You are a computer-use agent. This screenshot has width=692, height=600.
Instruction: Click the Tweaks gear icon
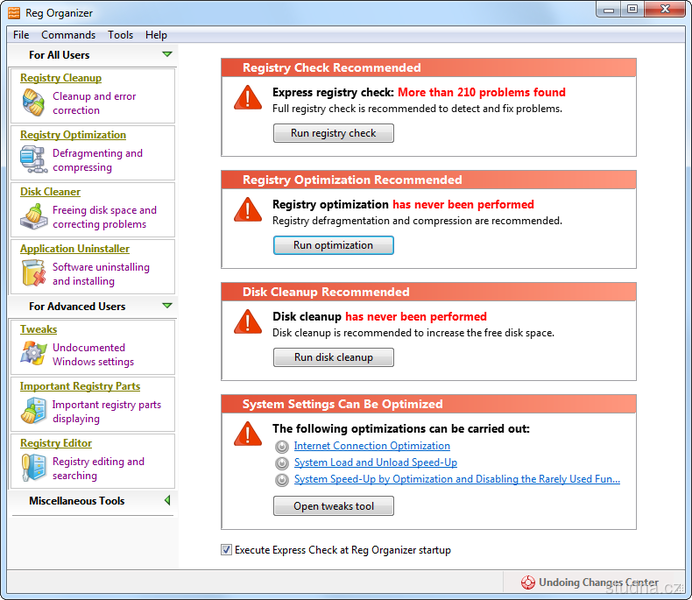coord(34,353)
